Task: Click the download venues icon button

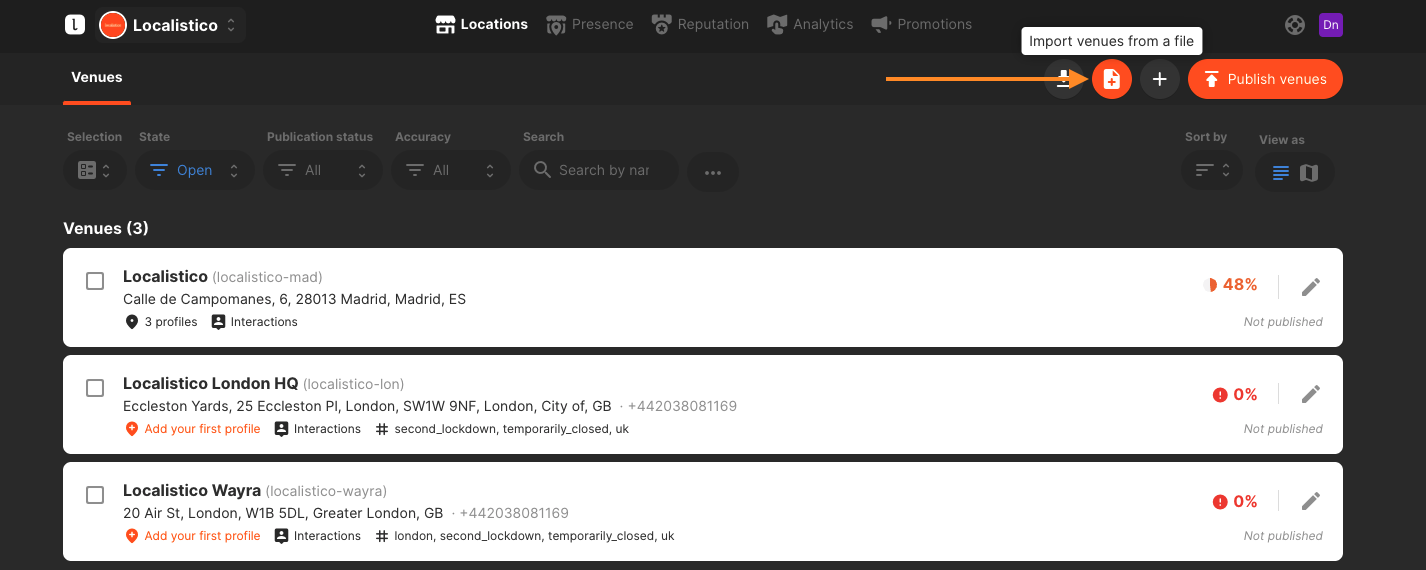Action: 1064,79
